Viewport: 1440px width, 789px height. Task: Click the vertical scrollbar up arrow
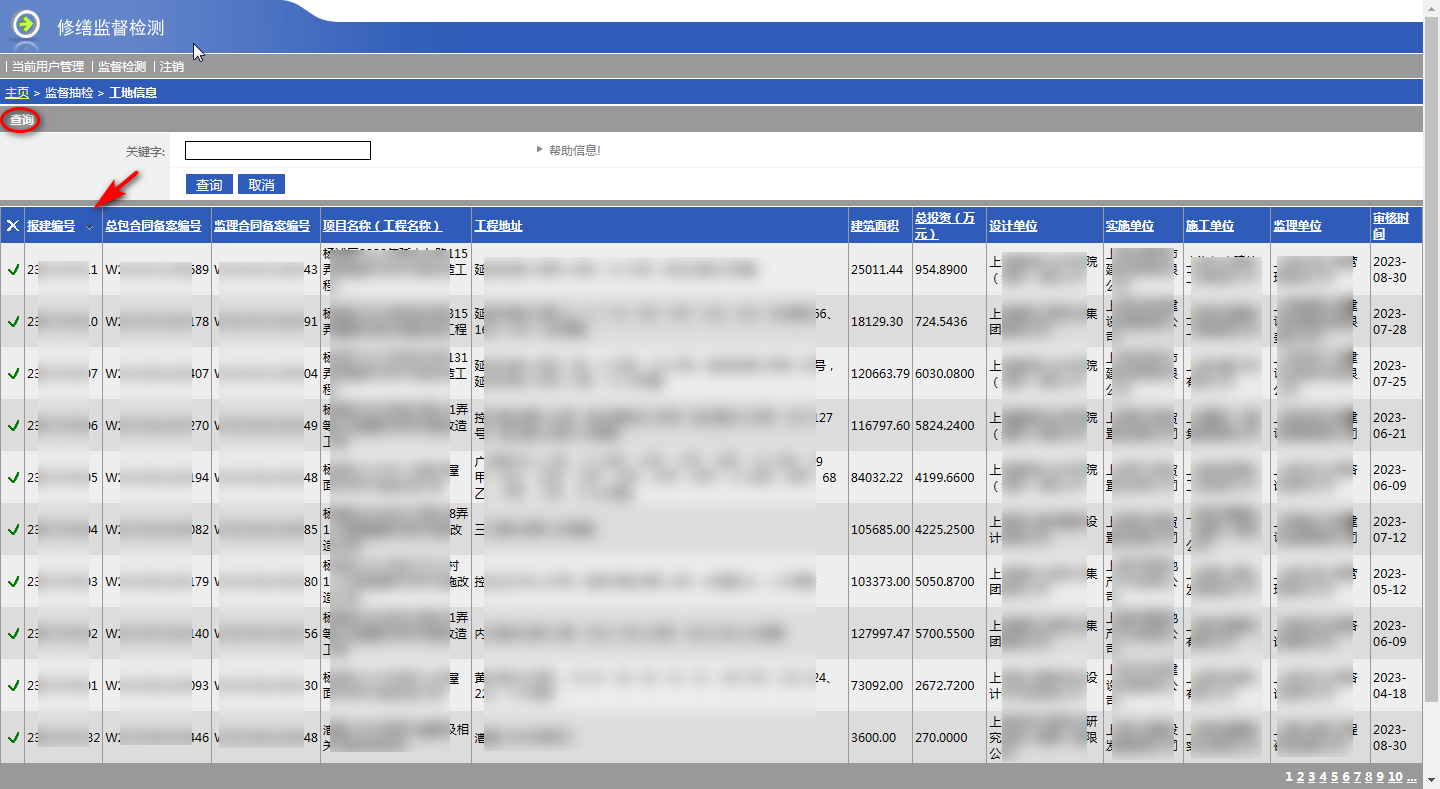click(x=1431, y=8)
